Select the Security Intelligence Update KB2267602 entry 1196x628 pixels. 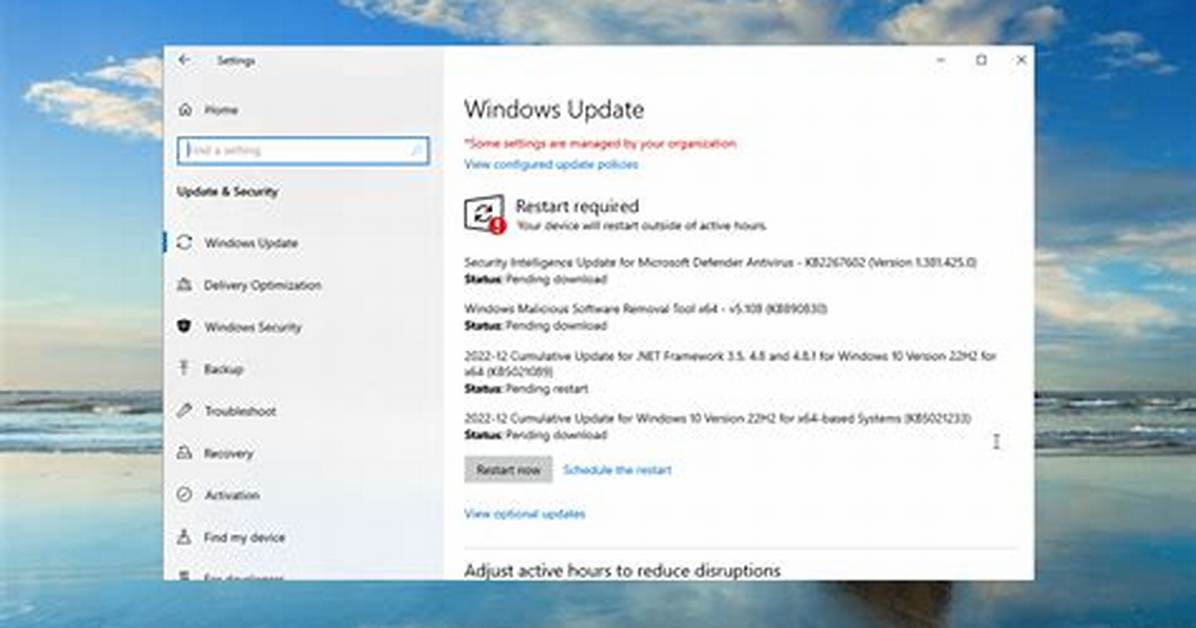[720, 270]
